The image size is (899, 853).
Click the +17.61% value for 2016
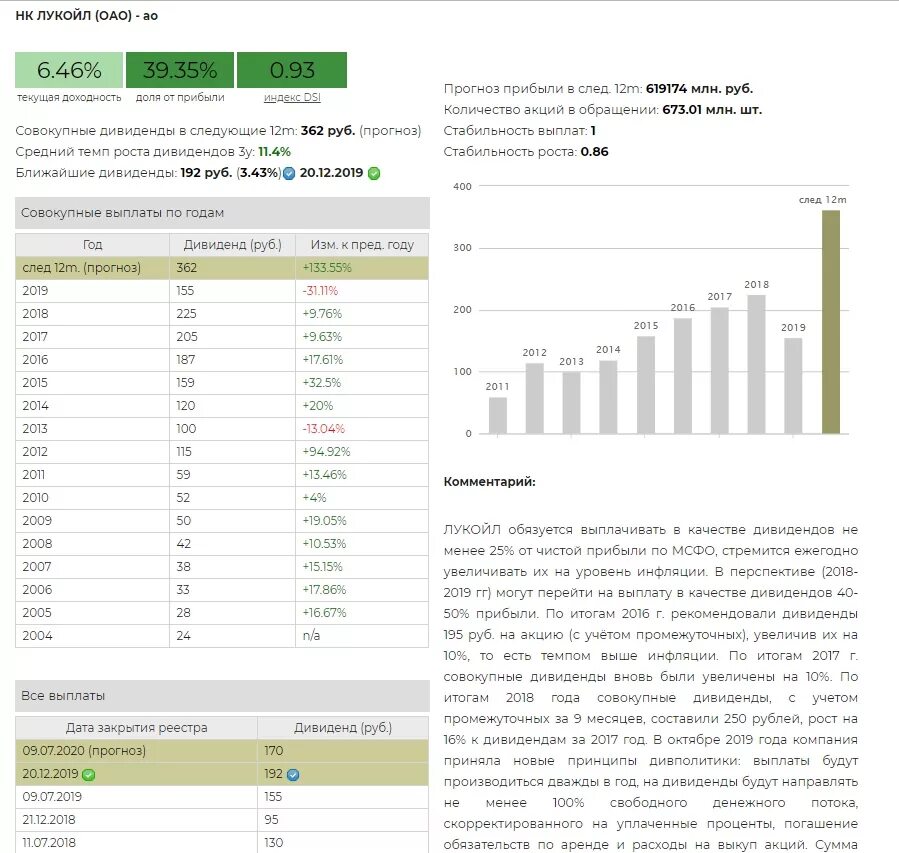323,359
